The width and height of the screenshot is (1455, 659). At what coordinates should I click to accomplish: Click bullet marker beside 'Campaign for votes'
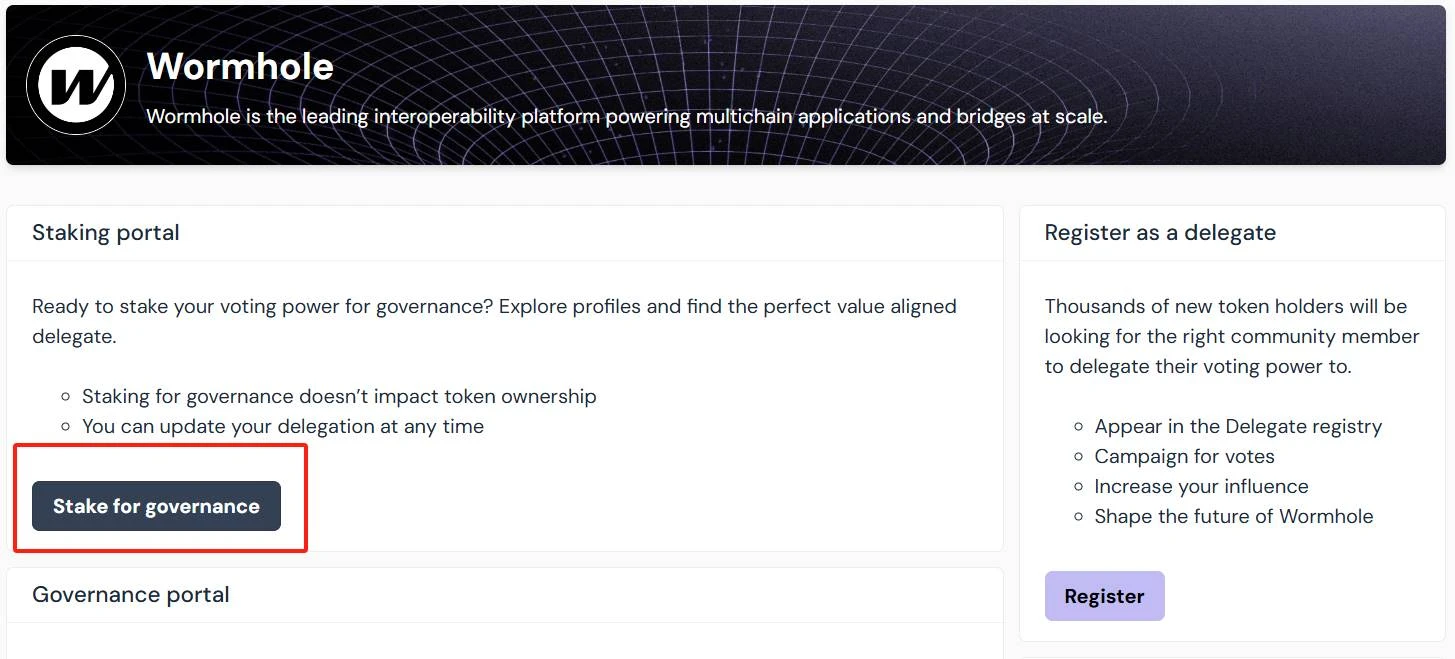(1078, 457)
